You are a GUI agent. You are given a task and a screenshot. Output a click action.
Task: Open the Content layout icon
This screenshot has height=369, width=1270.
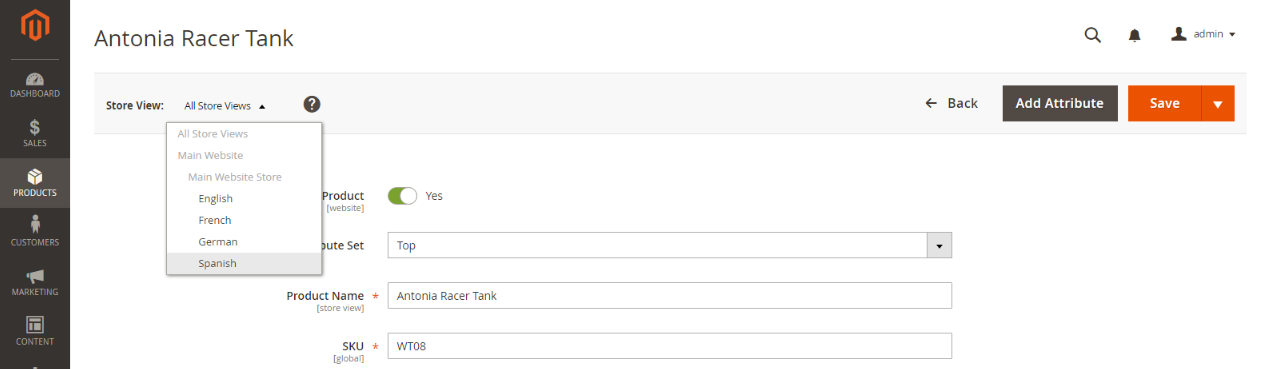click(x=35, y=325)
